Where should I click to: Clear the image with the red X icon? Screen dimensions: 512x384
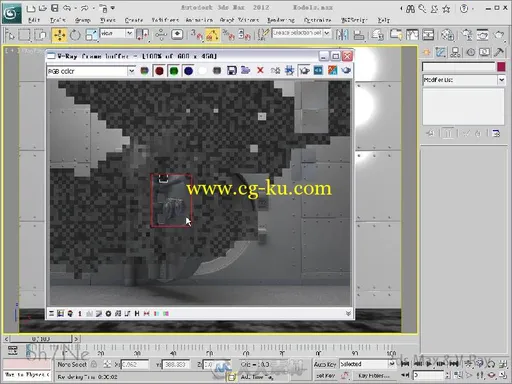[x=260, y=70]
